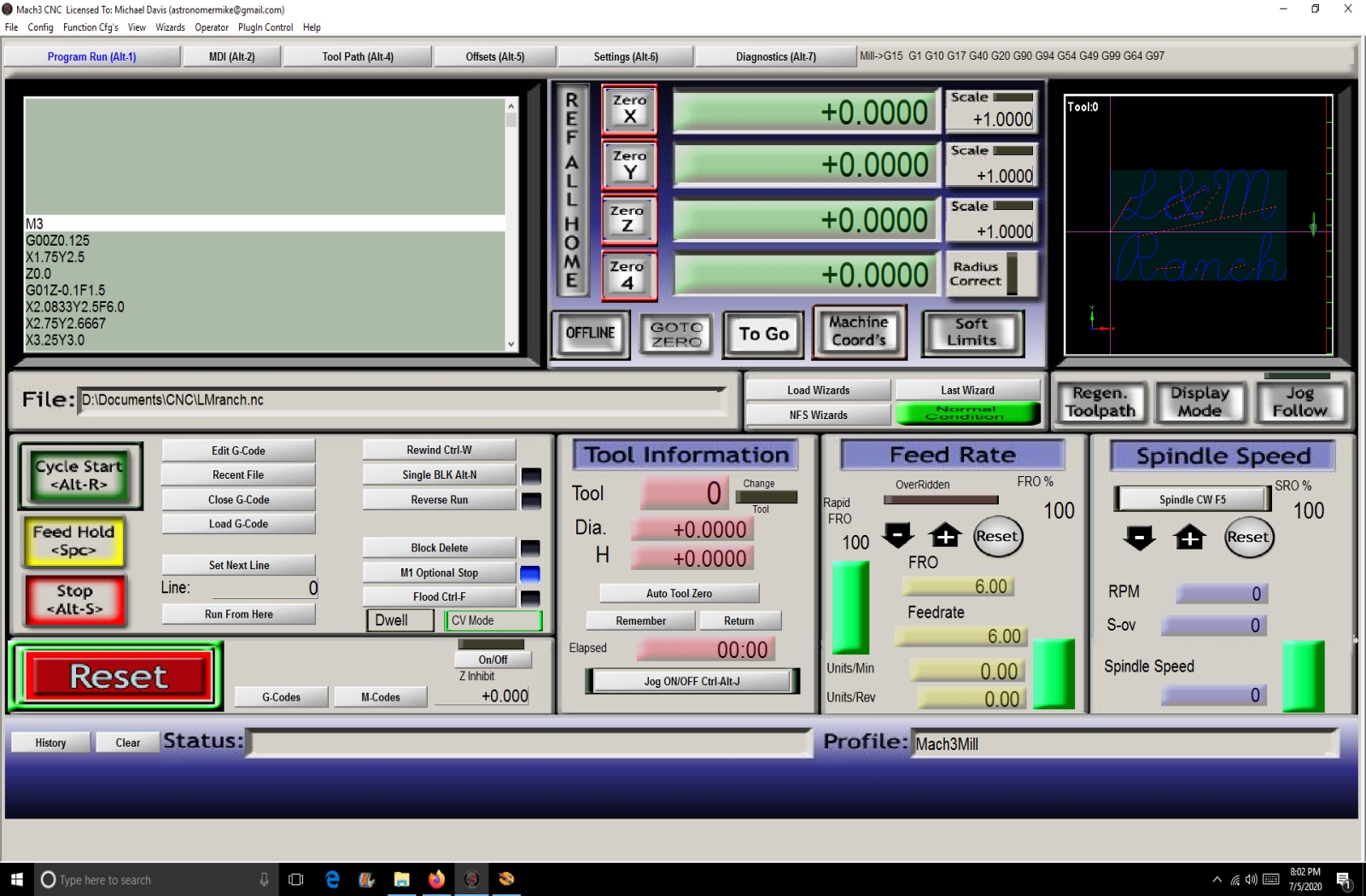Reset the spindle speed override

tap(1248, 537)
